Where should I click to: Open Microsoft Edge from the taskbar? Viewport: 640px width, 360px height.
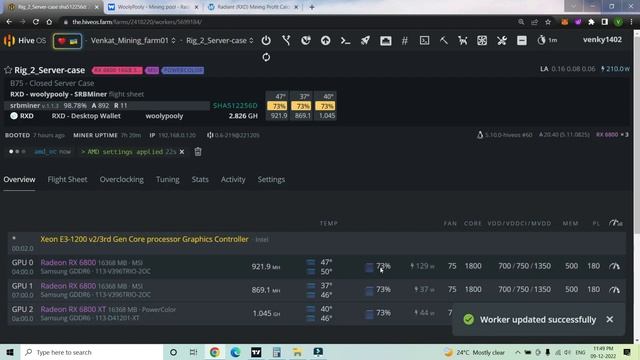[236, 352]
